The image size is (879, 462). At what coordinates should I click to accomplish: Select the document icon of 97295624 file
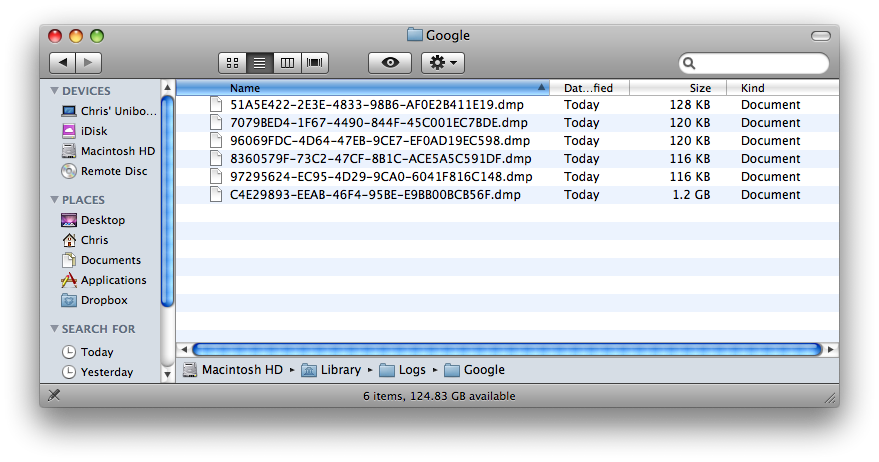216,176
